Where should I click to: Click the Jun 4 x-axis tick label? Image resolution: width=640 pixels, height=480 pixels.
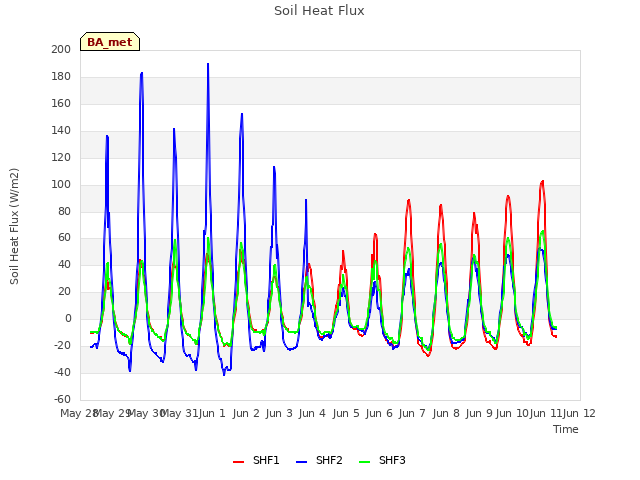(x=312, y=413)
